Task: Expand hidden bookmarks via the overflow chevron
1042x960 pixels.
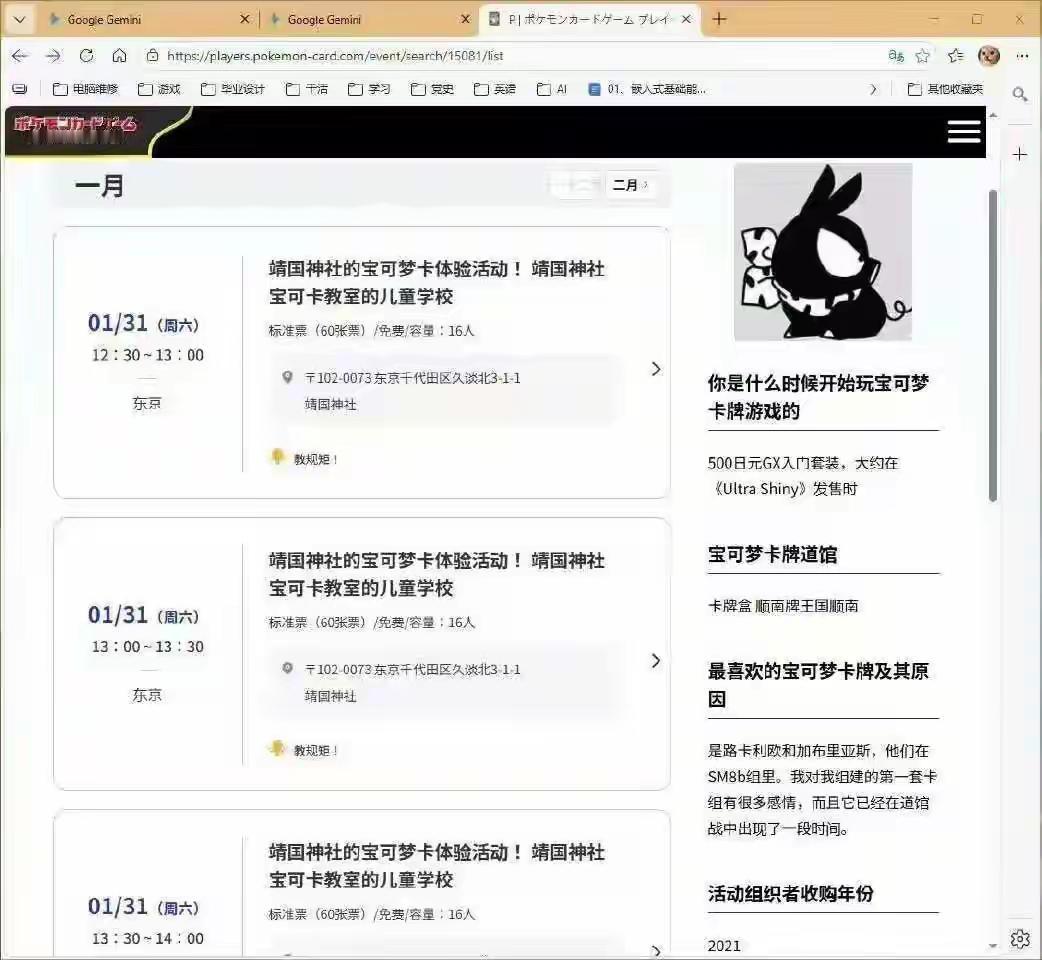Action: pyautogui.click(x=874, y=88)
